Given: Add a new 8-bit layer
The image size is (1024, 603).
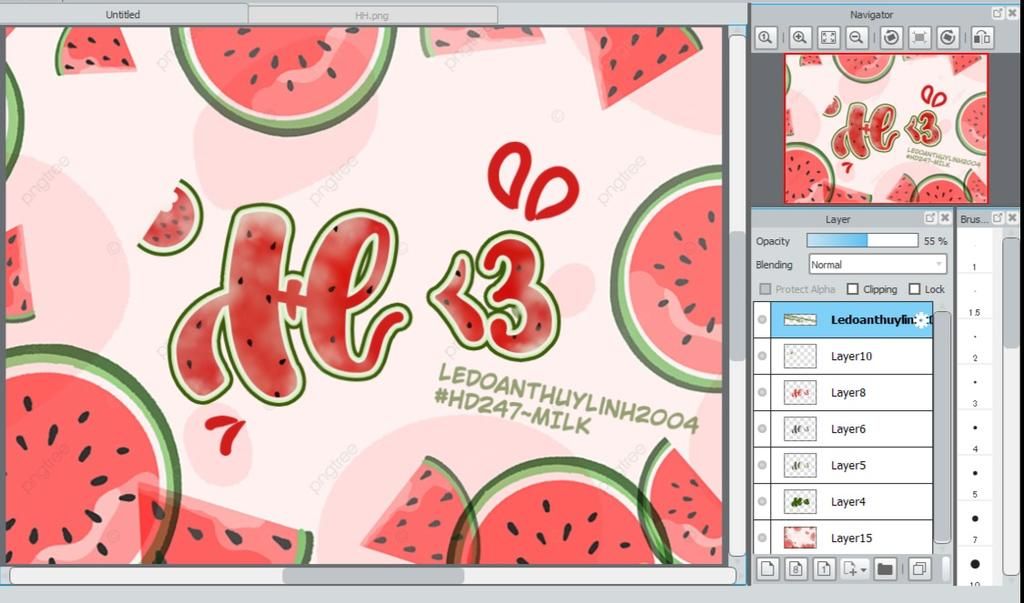Looking at the screenshot, I should pyautogui.click(x=795, y=569).
